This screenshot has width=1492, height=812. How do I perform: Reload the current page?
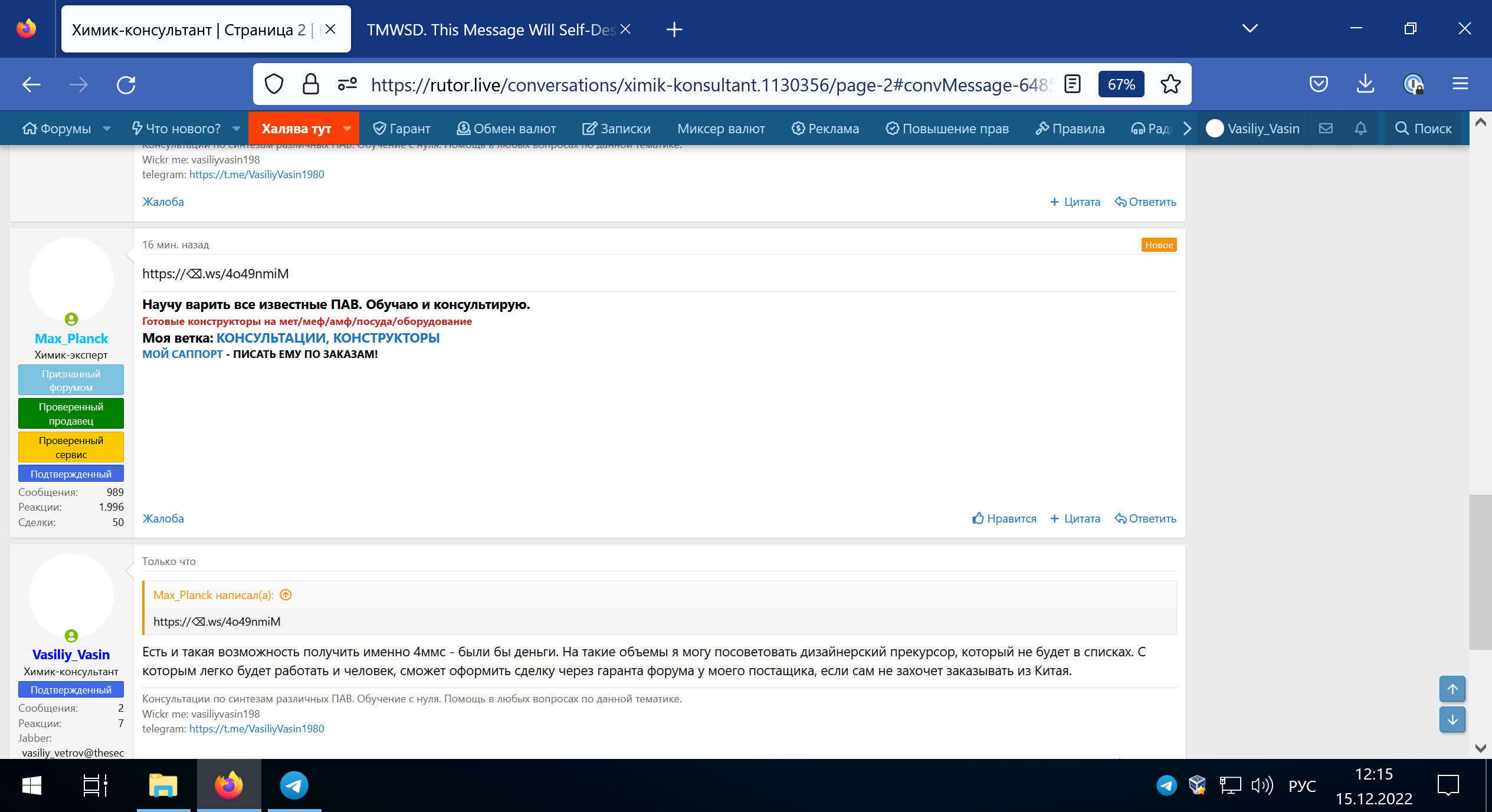[x=126, y=84]
